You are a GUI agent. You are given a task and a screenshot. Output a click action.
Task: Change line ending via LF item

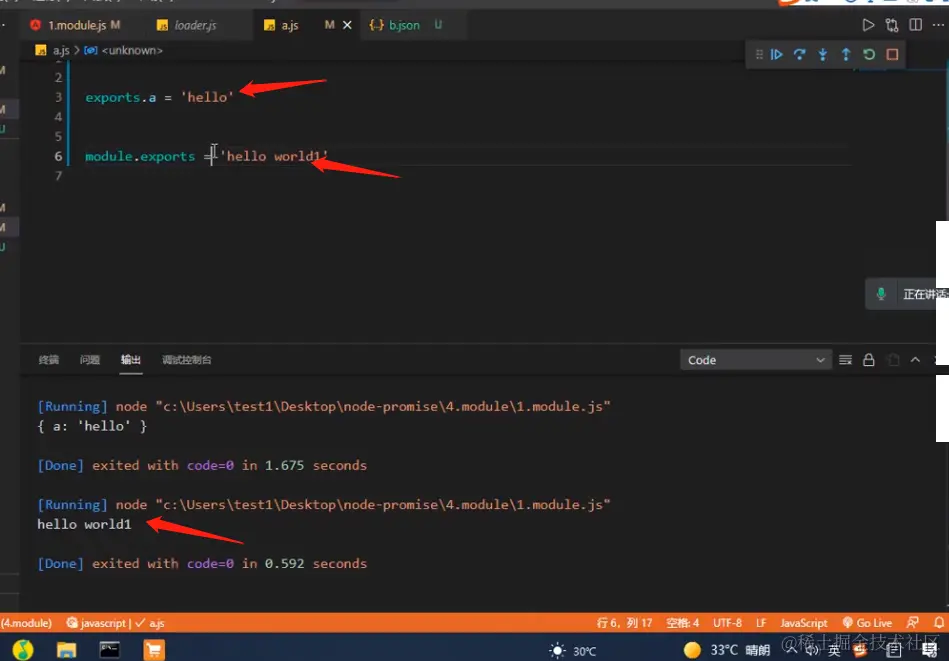click(761, 623)
